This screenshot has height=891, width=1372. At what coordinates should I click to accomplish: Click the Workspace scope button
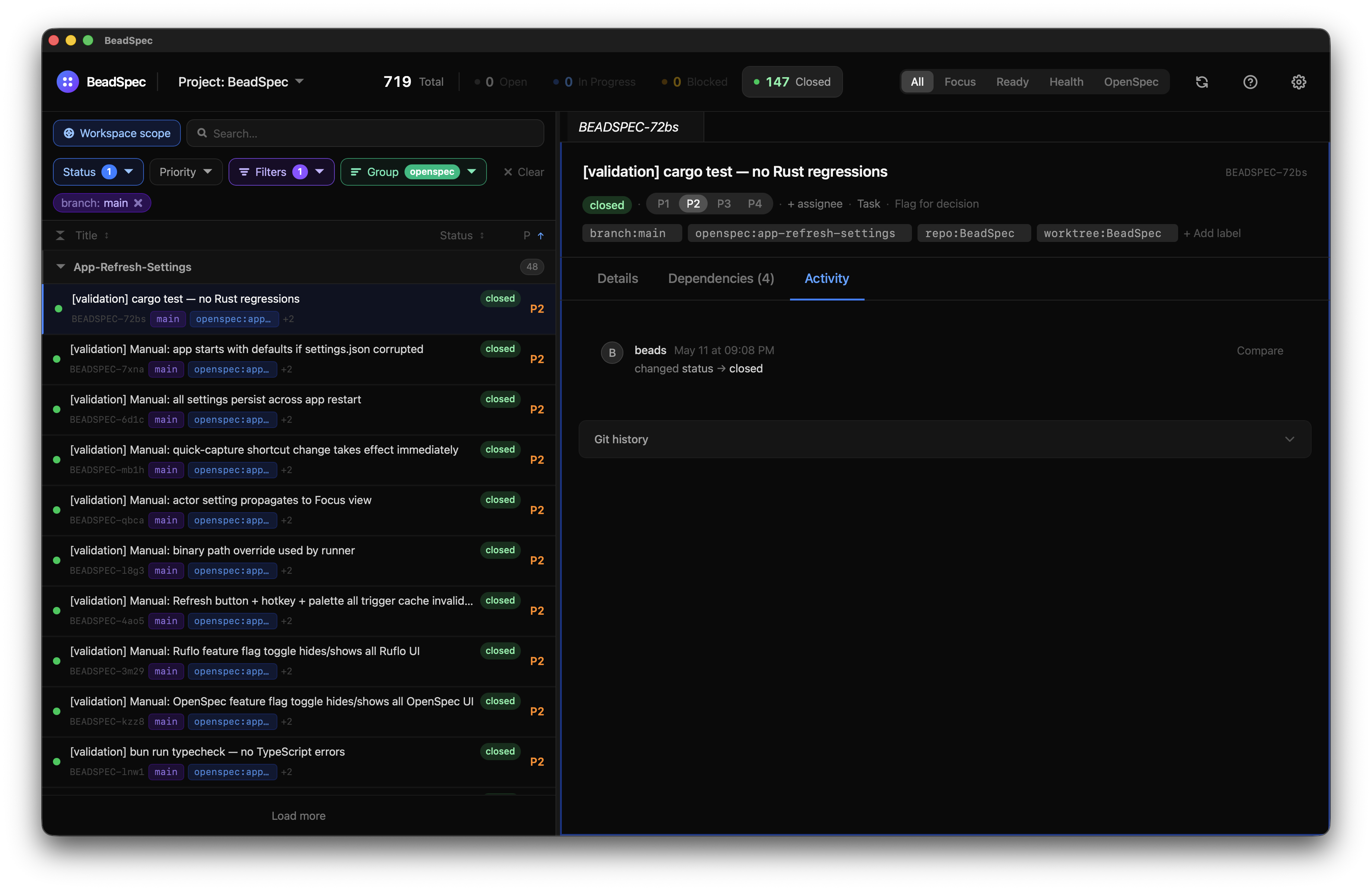point(117,133)
